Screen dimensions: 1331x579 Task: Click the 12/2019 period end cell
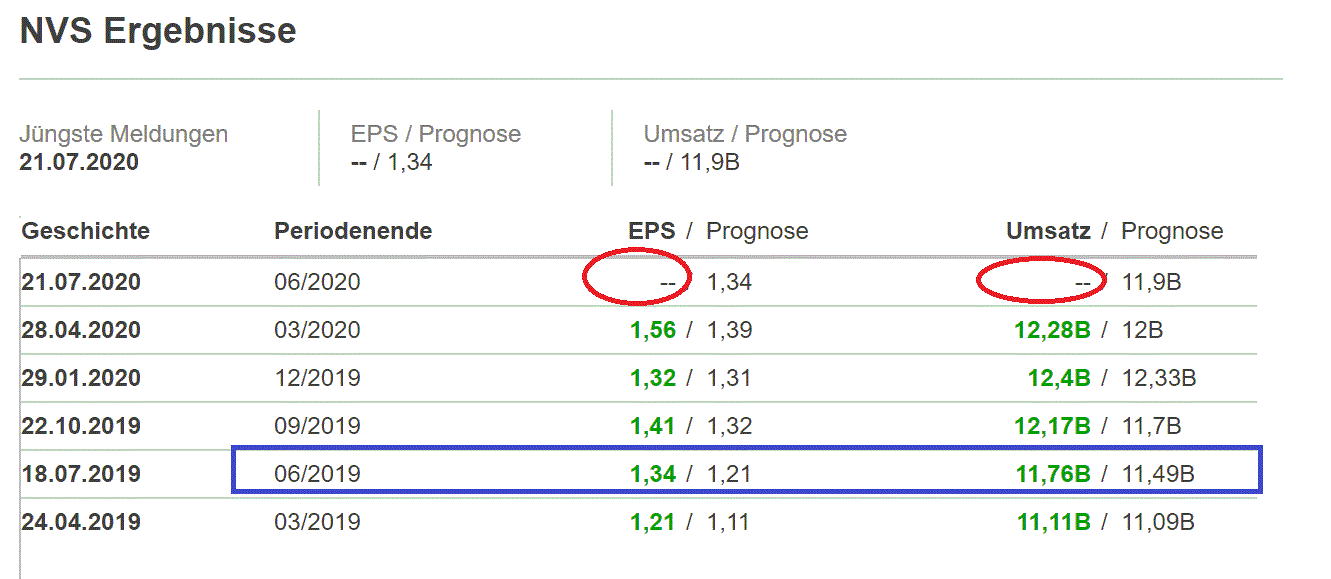(x=317, y=378)
